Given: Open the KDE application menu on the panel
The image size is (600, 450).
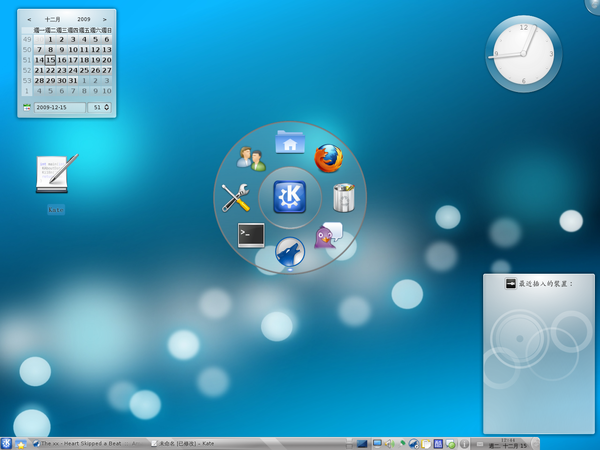Looking at the screenshot, I should coord(7,444).
